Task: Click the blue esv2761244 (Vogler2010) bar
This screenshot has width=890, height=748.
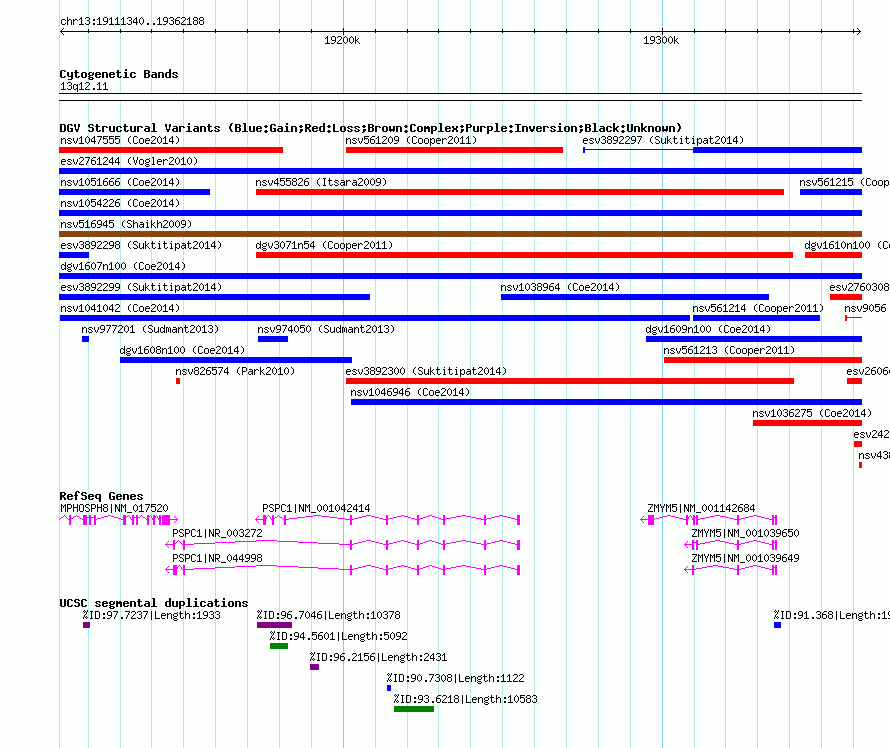Action: (x=460, y=171)
